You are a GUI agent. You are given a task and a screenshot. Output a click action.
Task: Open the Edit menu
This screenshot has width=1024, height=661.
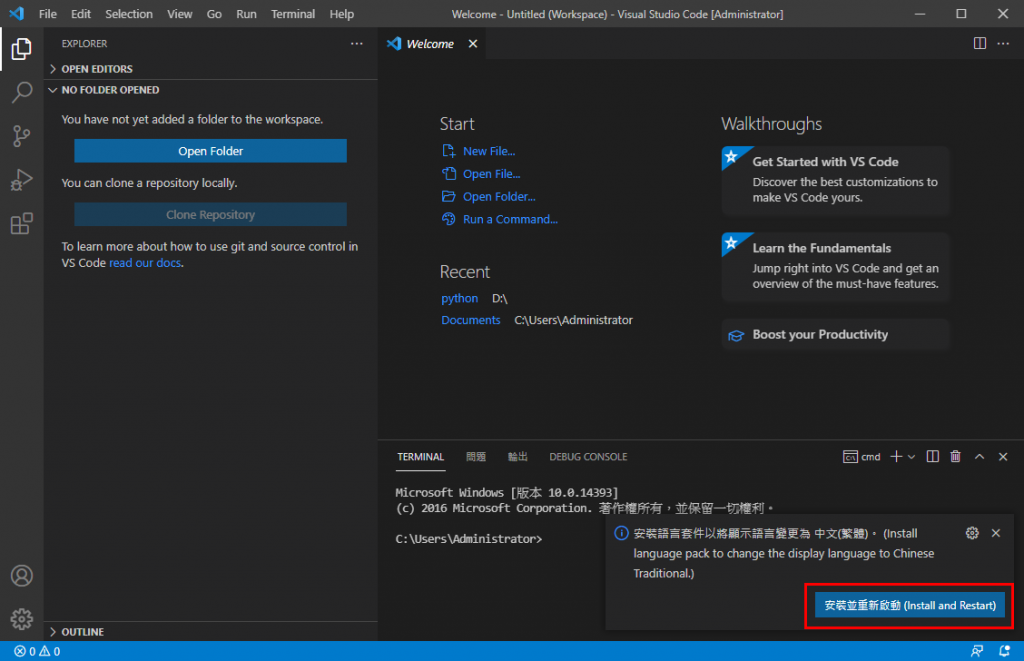click(81, 14)
